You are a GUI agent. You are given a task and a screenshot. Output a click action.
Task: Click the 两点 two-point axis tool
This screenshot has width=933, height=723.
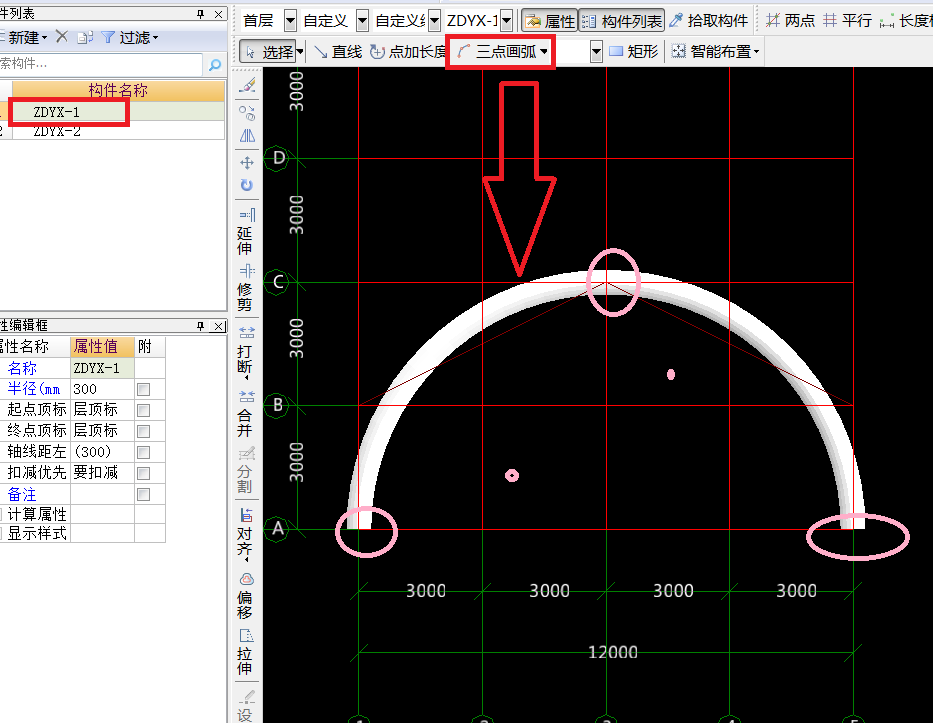790,21
